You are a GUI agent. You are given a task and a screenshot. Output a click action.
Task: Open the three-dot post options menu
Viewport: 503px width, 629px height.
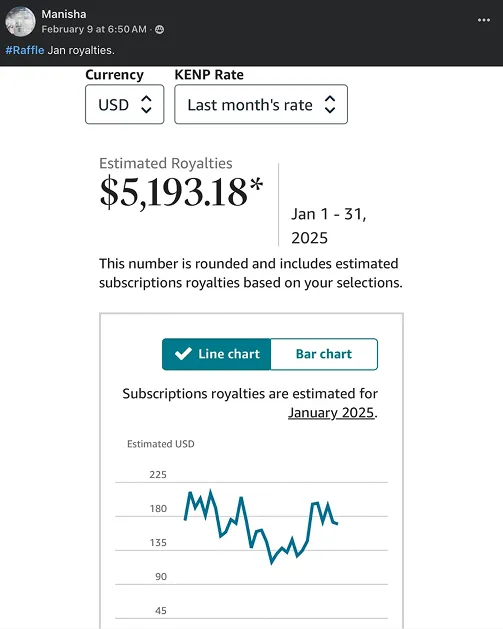484,20
